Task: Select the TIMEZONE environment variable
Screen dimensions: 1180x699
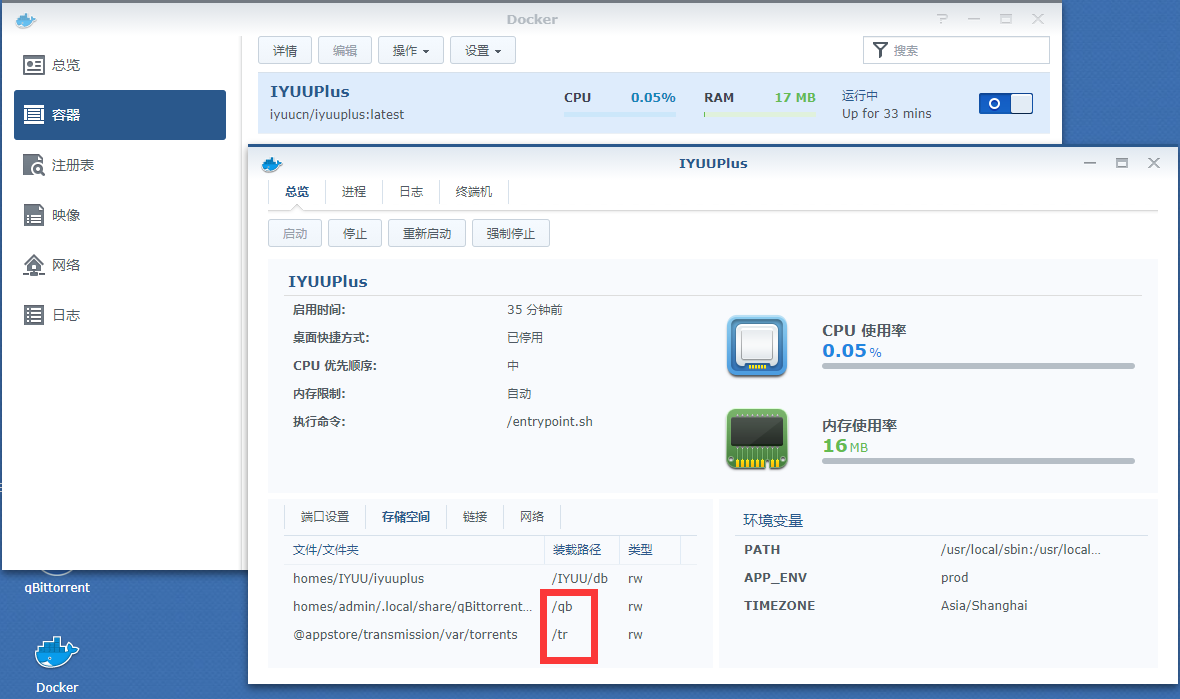Action: pos(941,605)
